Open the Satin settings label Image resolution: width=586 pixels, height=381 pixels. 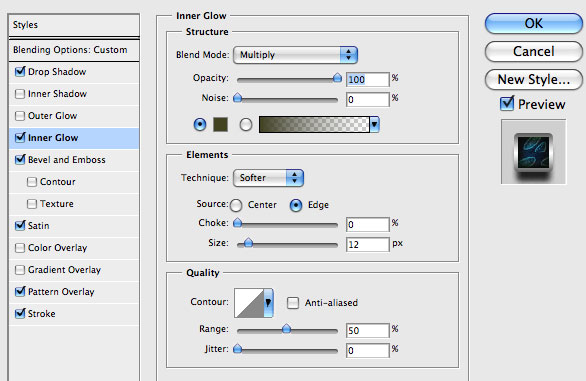coord(38,225)
